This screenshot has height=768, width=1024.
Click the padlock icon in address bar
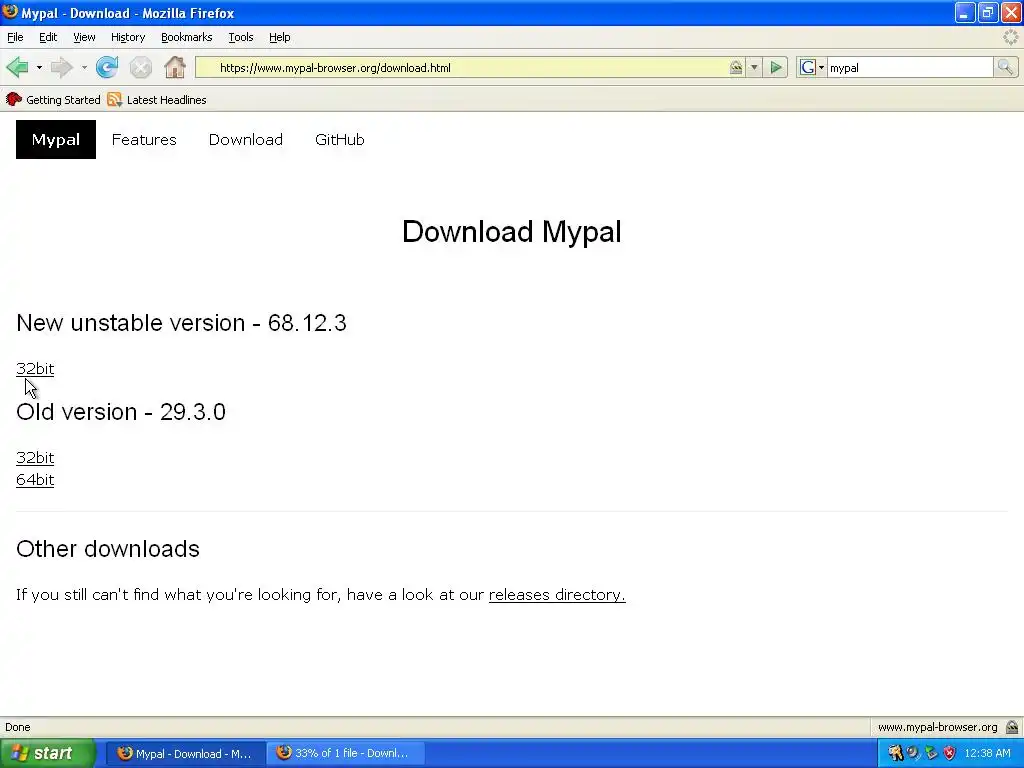(x=736, y=67)
